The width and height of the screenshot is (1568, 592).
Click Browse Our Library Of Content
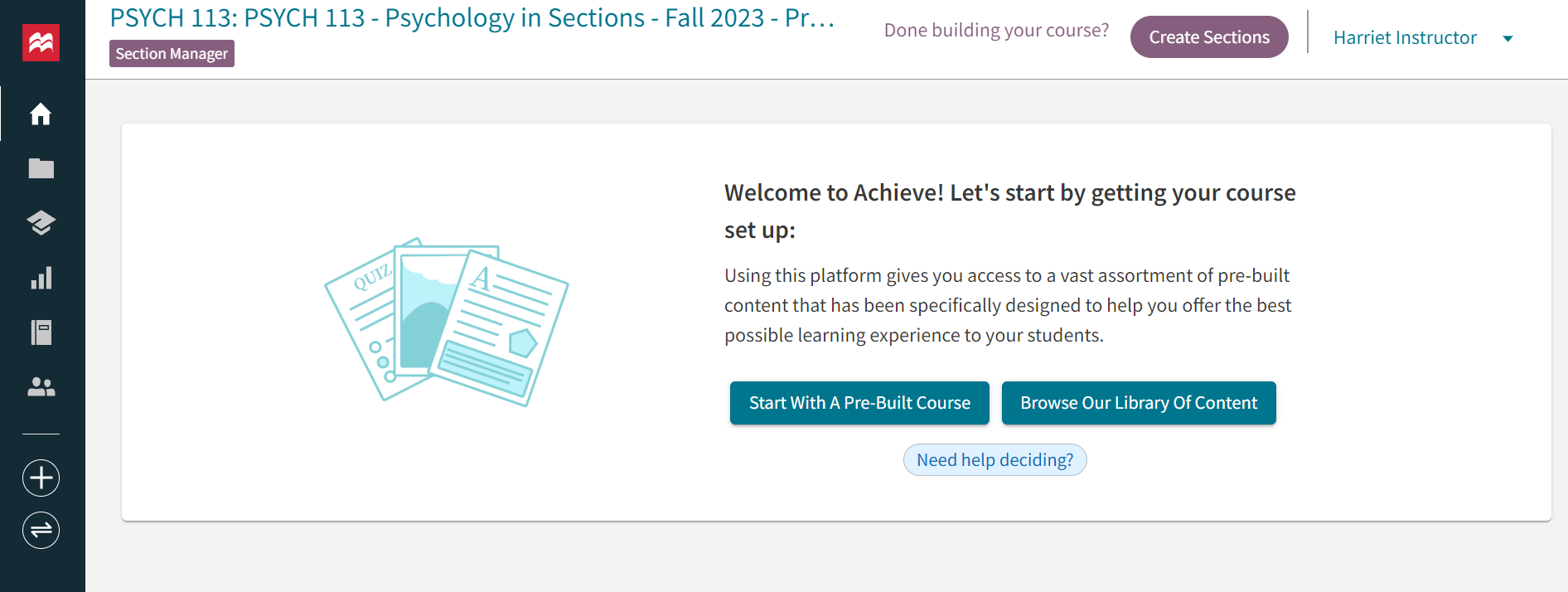tap(1138, 403)
